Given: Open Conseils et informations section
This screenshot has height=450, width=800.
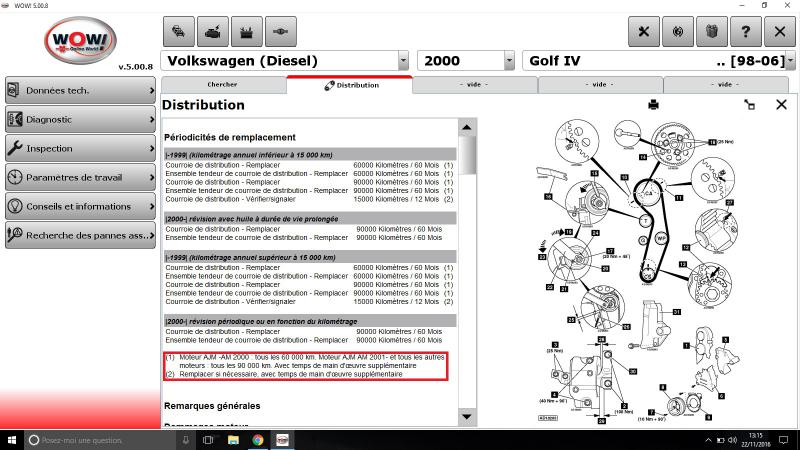Looking at the screenshot, I should (81, 206).
